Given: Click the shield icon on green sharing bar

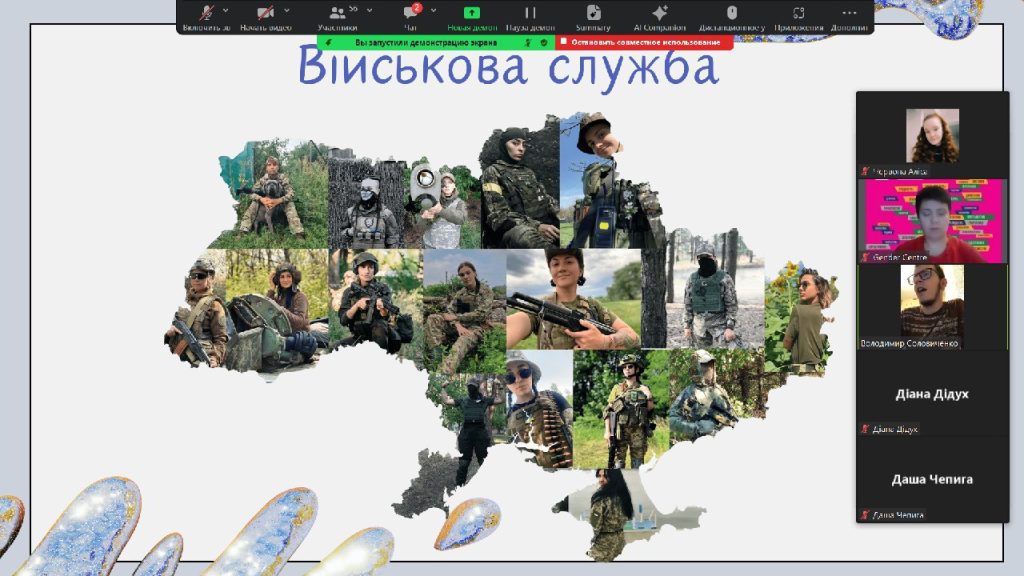Looking at the screenshot, I should tap(544, 42).
